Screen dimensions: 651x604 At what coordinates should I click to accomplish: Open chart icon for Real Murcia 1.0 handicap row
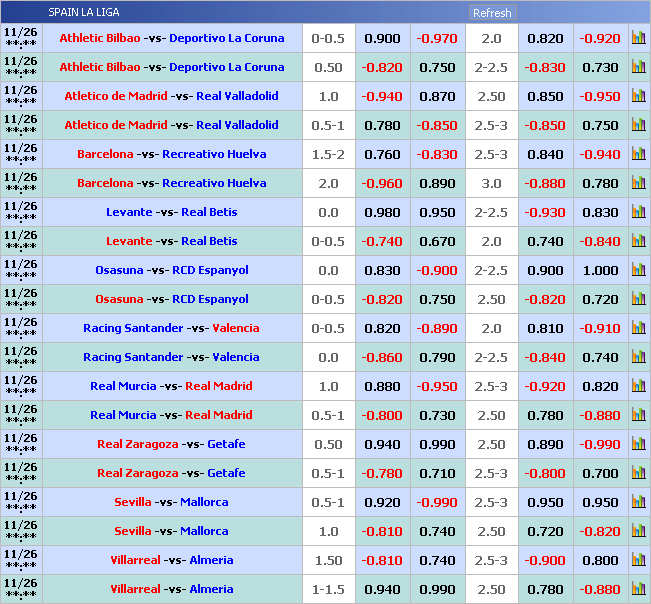coord(638,386)
